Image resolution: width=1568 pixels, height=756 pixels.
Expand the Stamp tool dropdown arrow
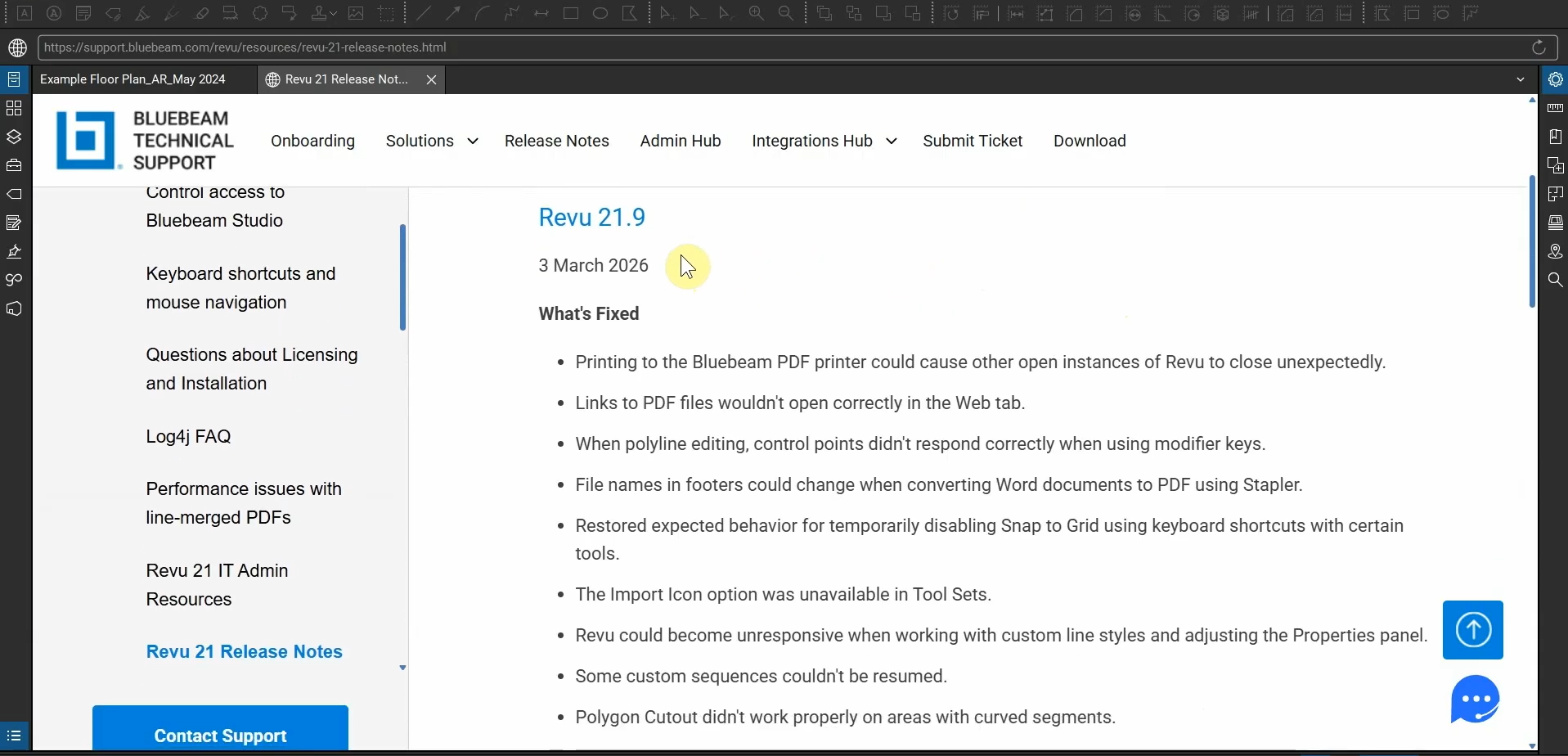pos(334,14)
